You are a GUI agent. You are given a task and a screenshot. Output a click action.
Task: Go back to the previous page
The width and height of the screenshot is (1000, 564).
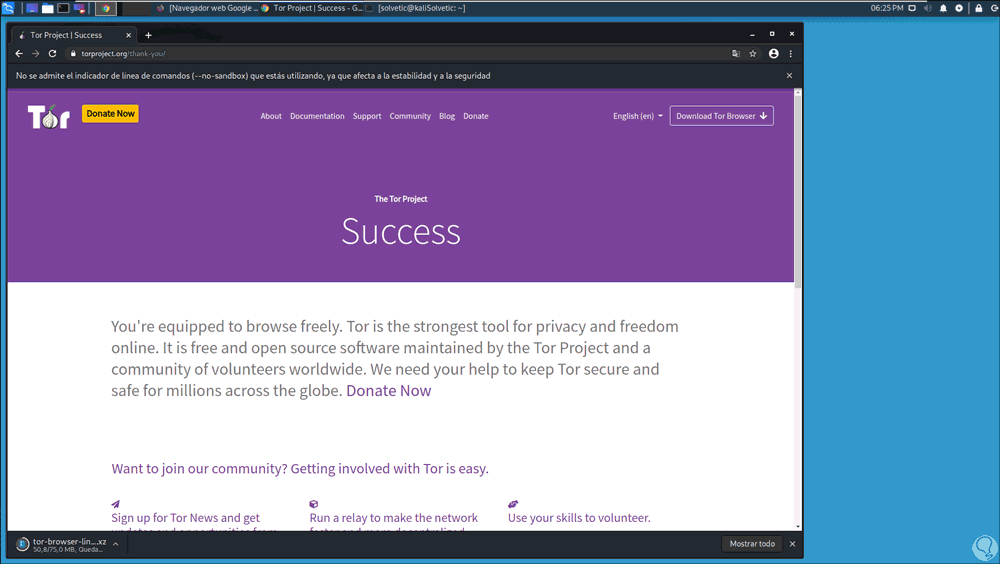(x=19, y=54)
